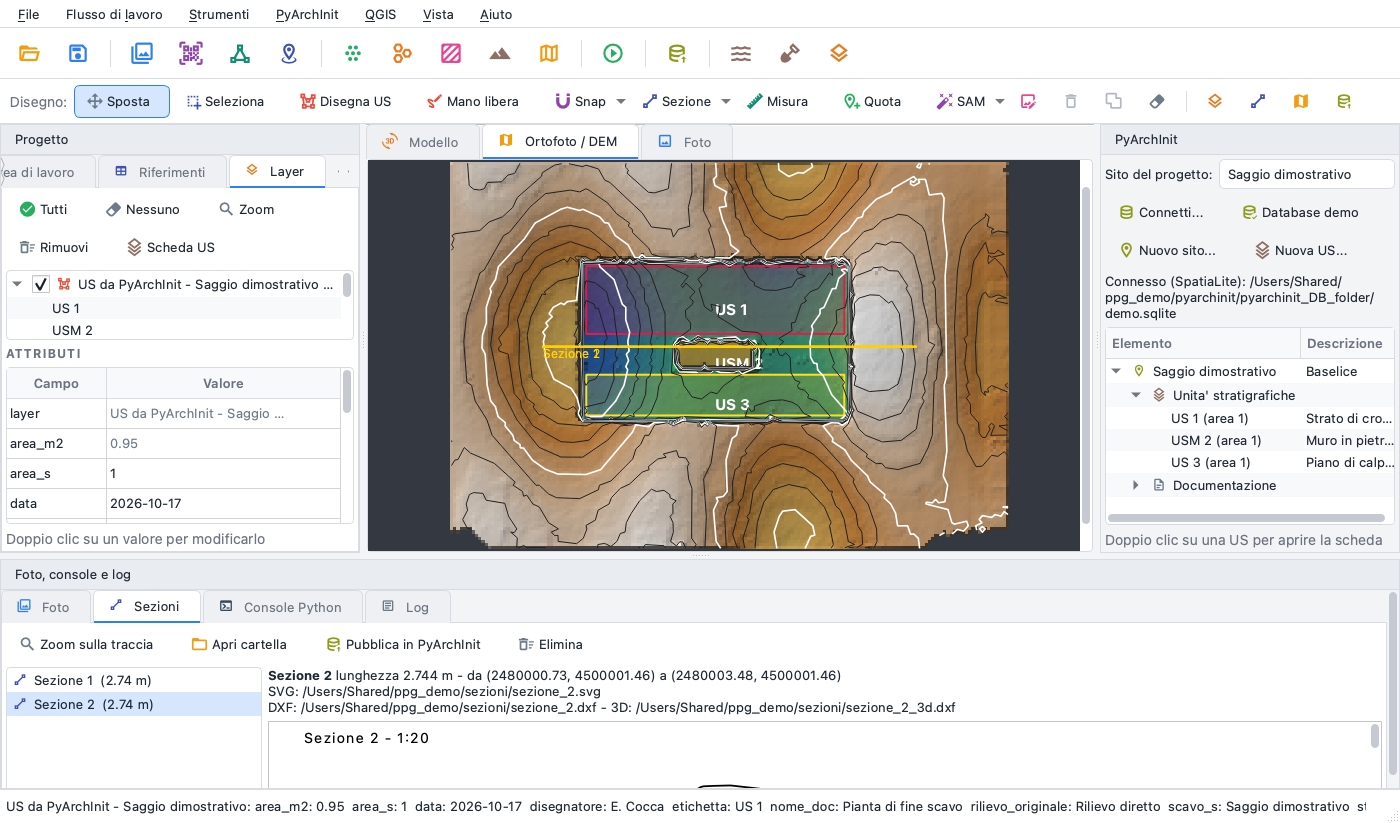Click the orange connected circles icon
Viewport: 1400px width, 823px height.
pos(402,54)
